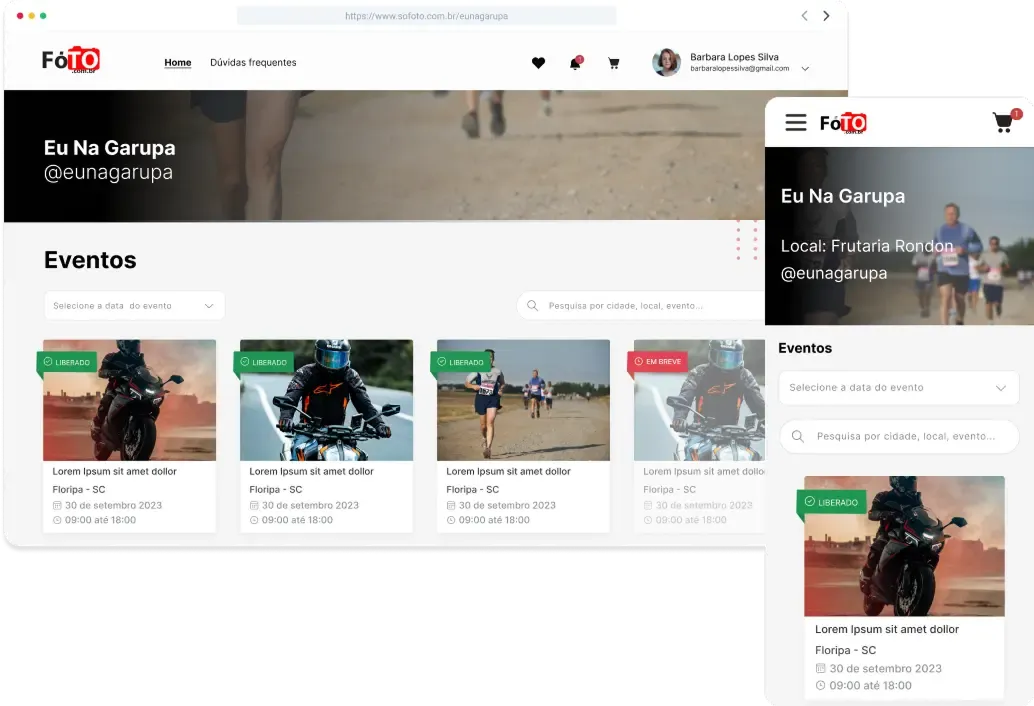Image resolution: width=1034 pixels, height=706 pixels.
Task: Click the clock icon showing 09:00 até 18:00
Action: [x=56, y=520]
